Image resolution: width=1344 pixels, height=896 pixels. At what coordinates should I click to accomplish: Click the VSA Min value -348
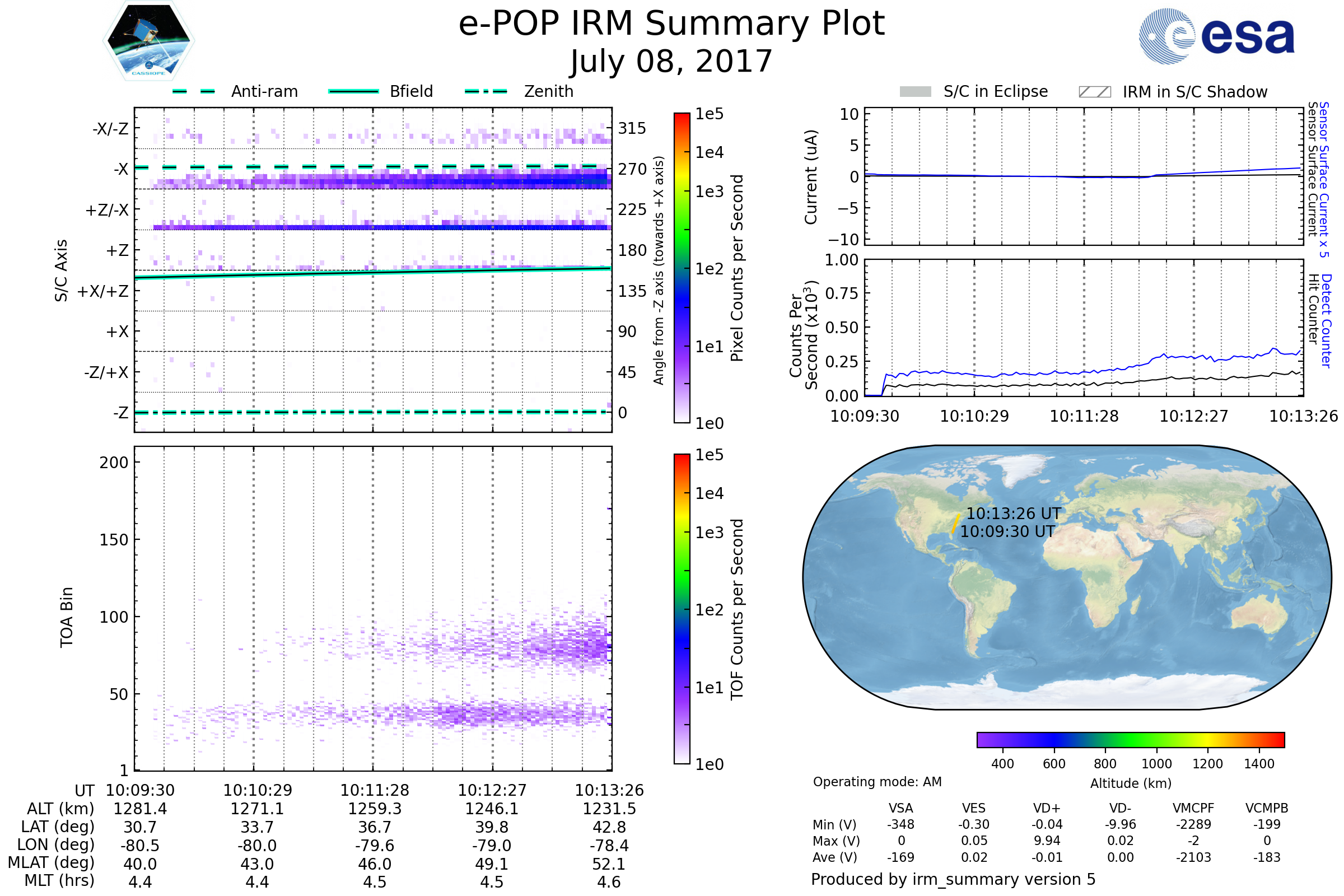900,824
